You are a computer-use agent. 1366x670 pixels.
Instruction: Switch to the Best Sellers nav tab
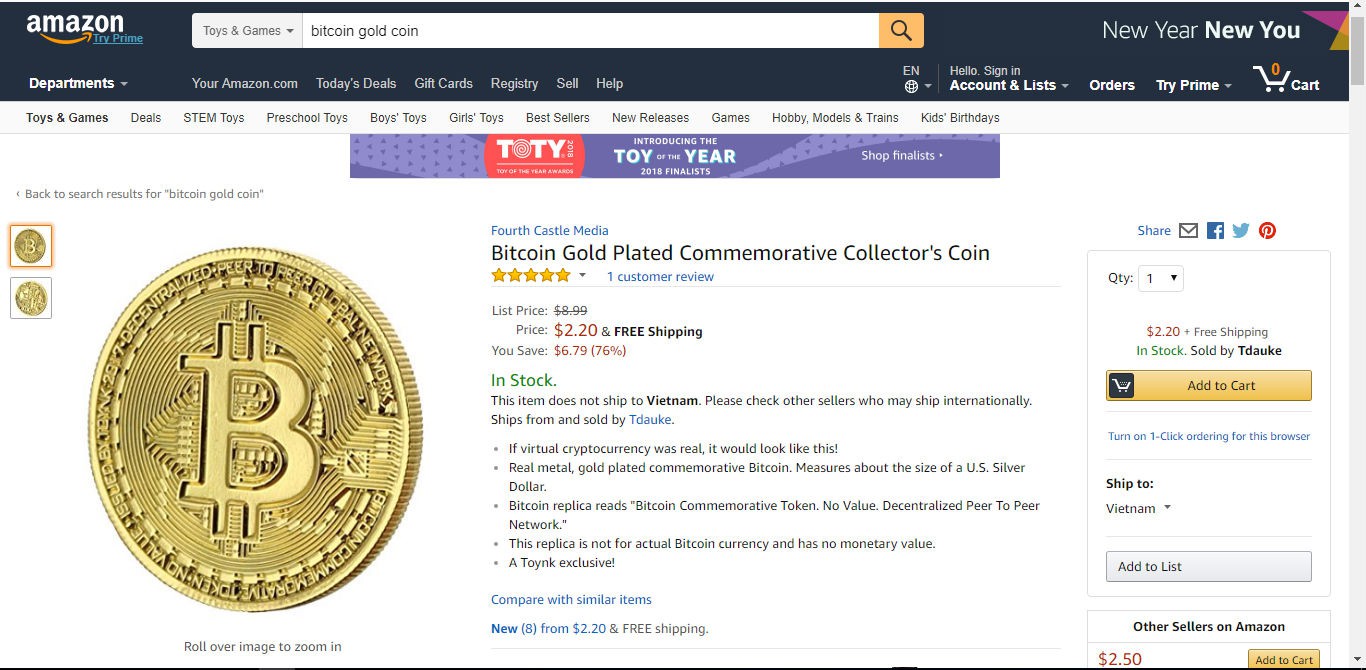pyautogui.click(x=558, y=117)
